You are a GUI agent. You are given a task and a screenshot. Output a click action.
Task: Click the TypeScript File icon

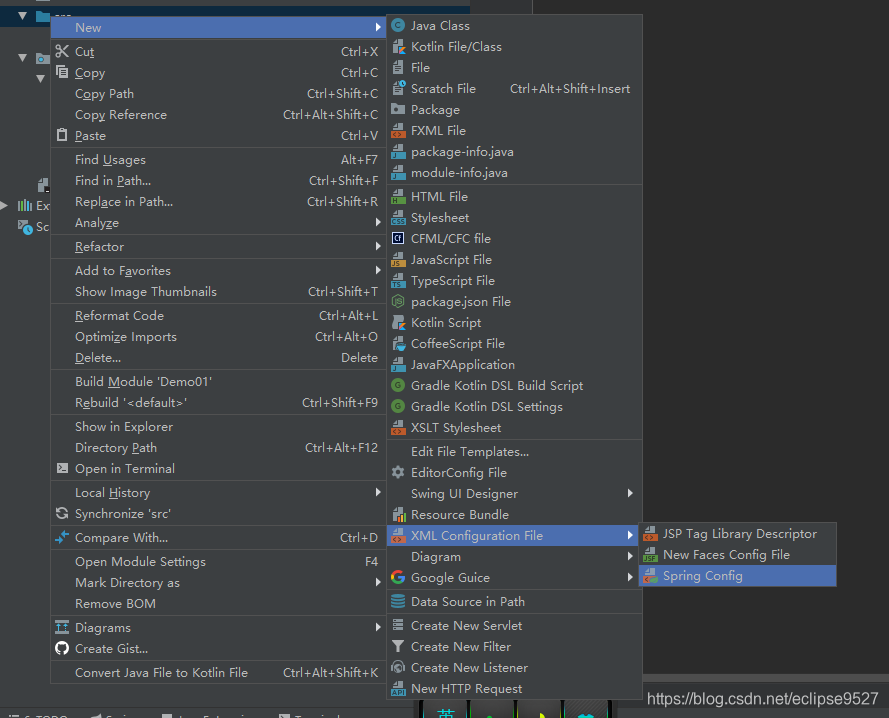point(399,281)
